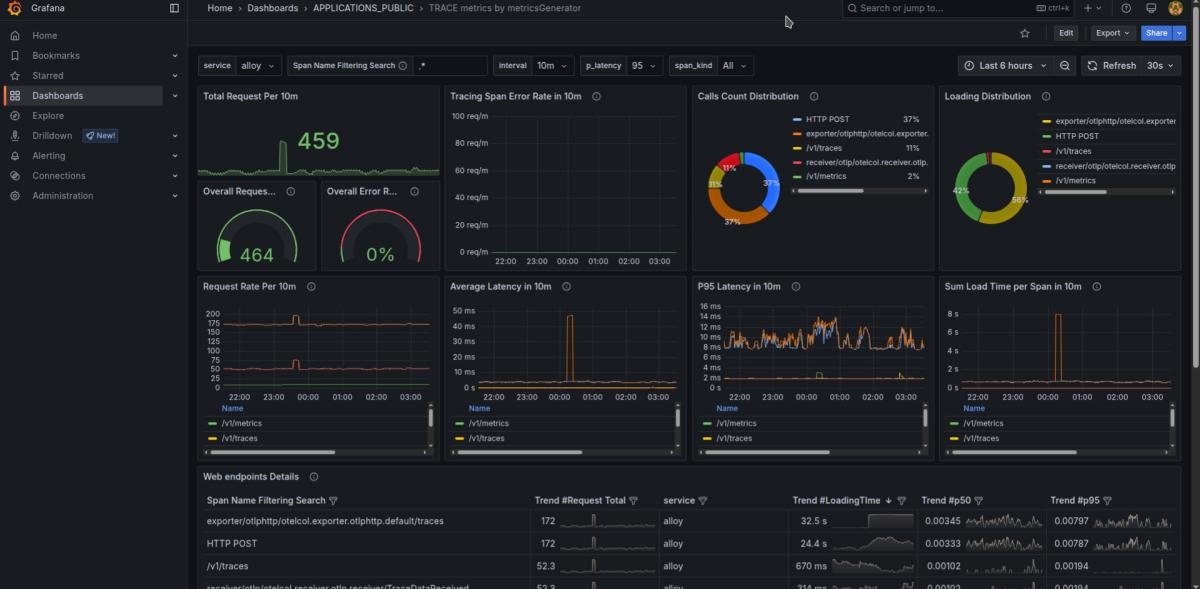Click the Bookmarks icon in sidebar

point(15,56)
